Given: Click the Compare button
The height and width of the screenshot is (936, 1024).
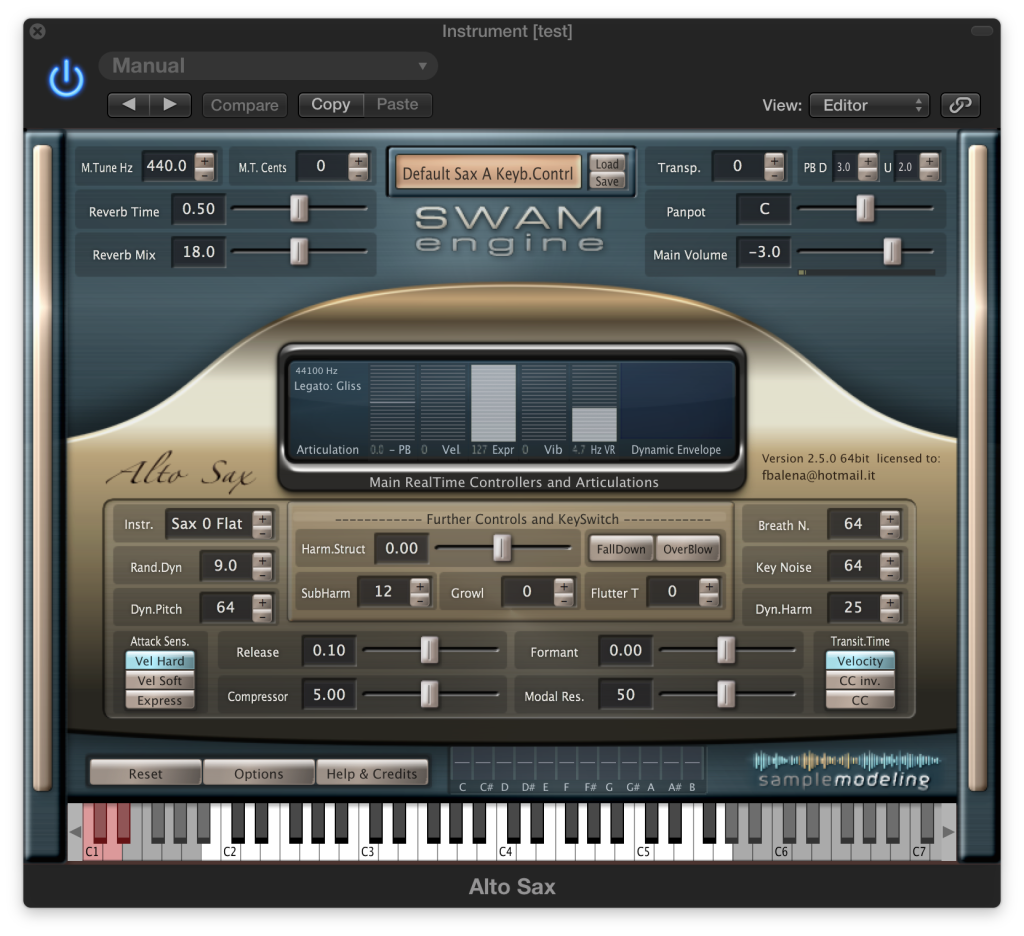Looking at the screenshot, I should pos(244,105).
